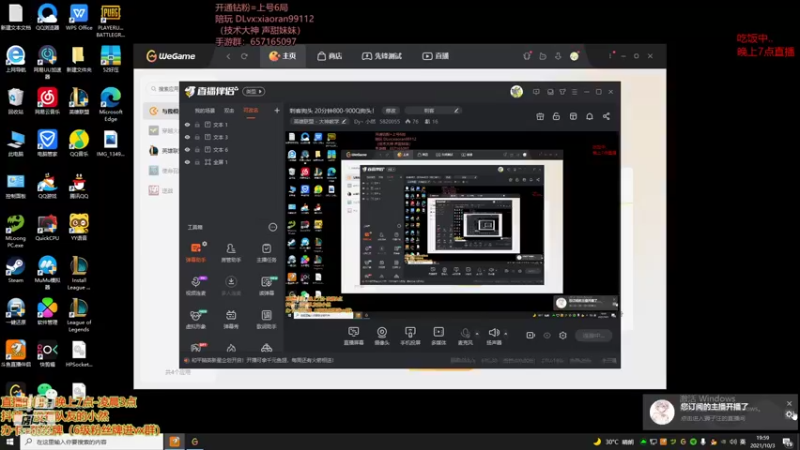Image resolution: width=800 pixels, height=450 pixels.
Task: Click the gift box icon in stream header
Action: (x=540, y=116)
